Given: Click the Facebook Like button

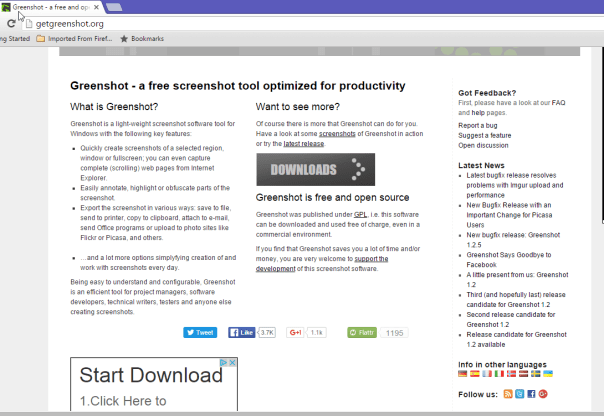Looking at the screenshot, I should click(242, 332).
